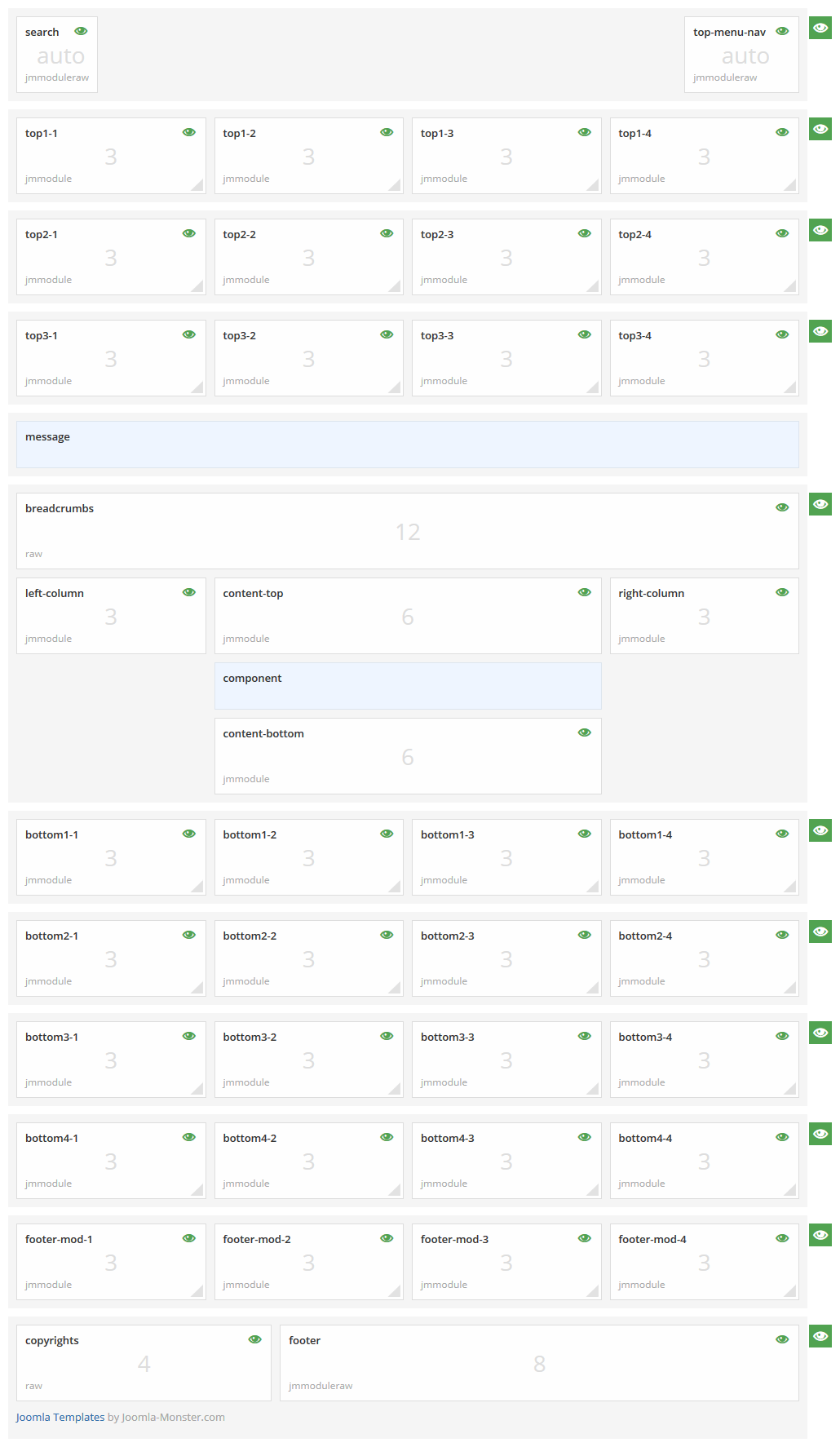Toggle visibility of the top3 row

820,331
